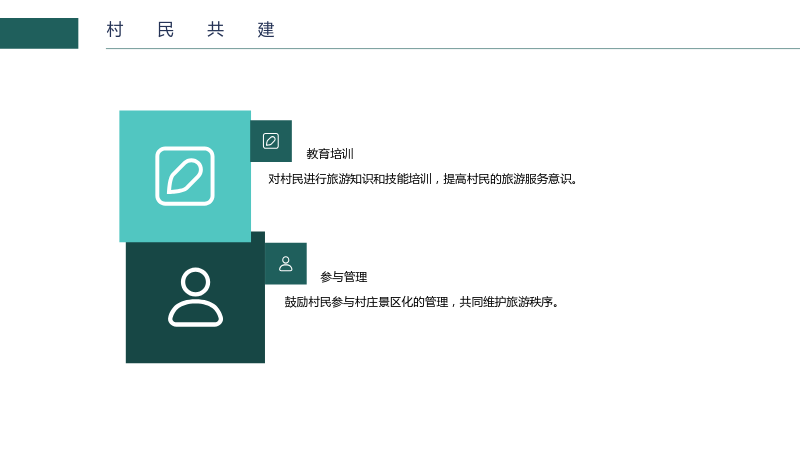Click the slide title 村民共建
The width and height of the screenshot is (800, 450).
click(x=190, y=30)
